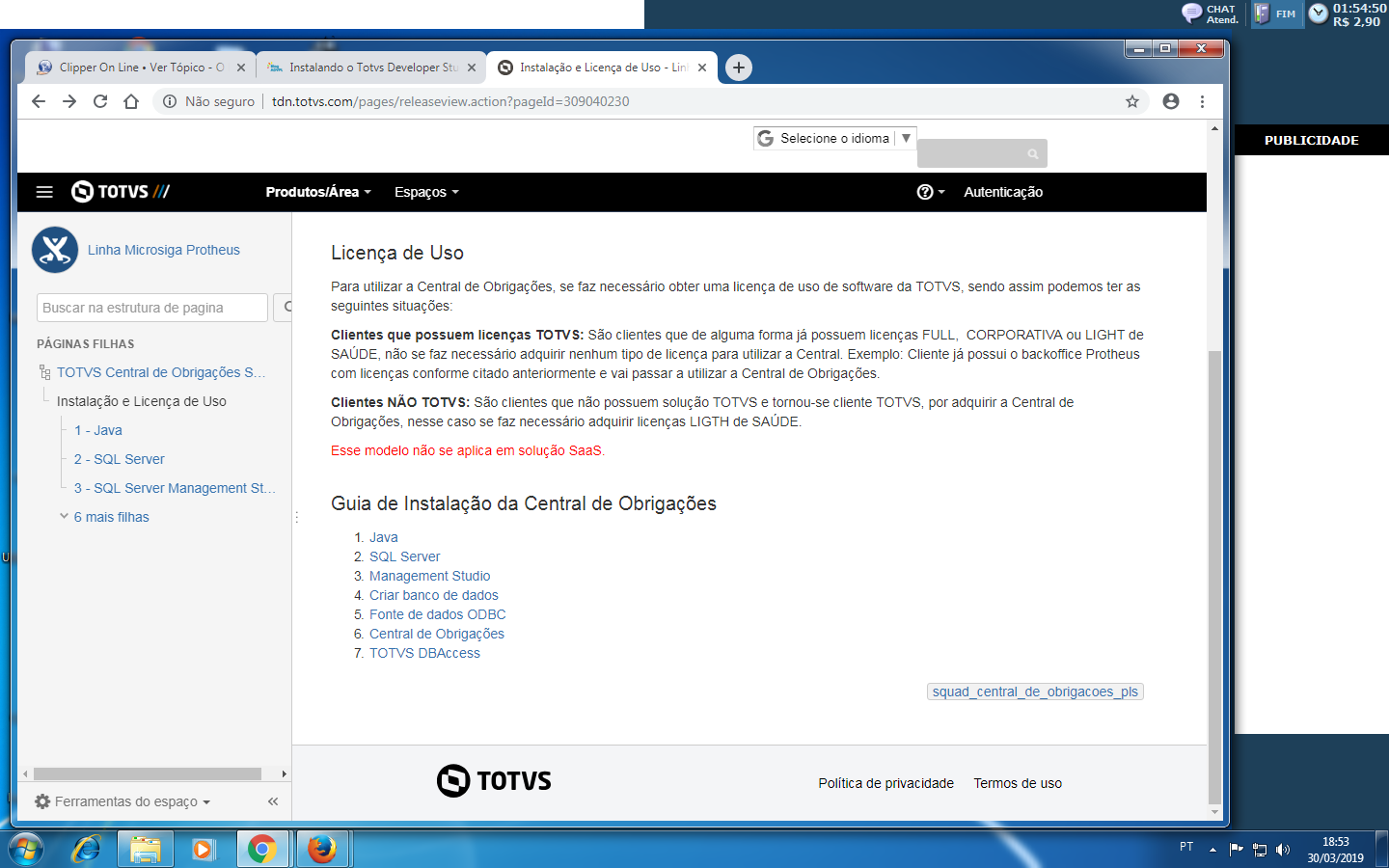Launch Internet Explorer from the taskbar

pos(87,850)
